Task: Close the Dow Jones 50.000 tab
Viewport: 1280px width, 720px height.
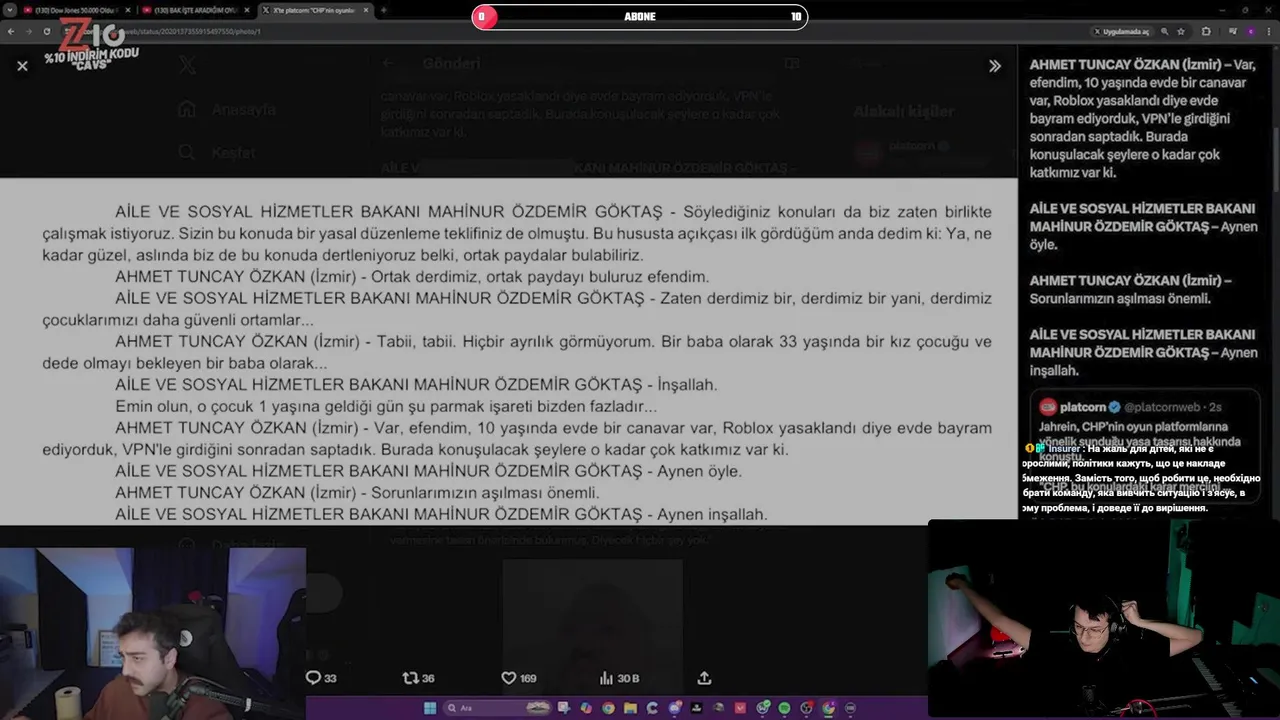Action: point(128,10)
